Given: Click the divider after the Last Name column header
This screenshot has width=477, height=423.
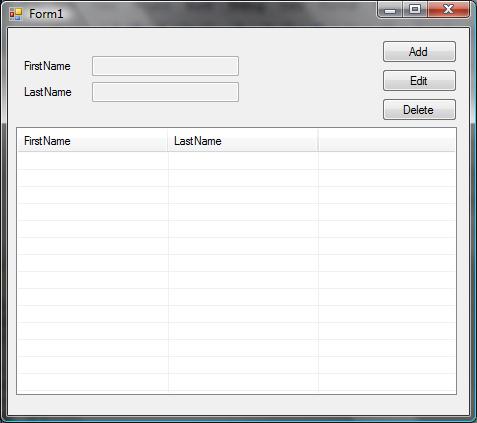Looking at the screenshot, I should [x=318, y=141].
